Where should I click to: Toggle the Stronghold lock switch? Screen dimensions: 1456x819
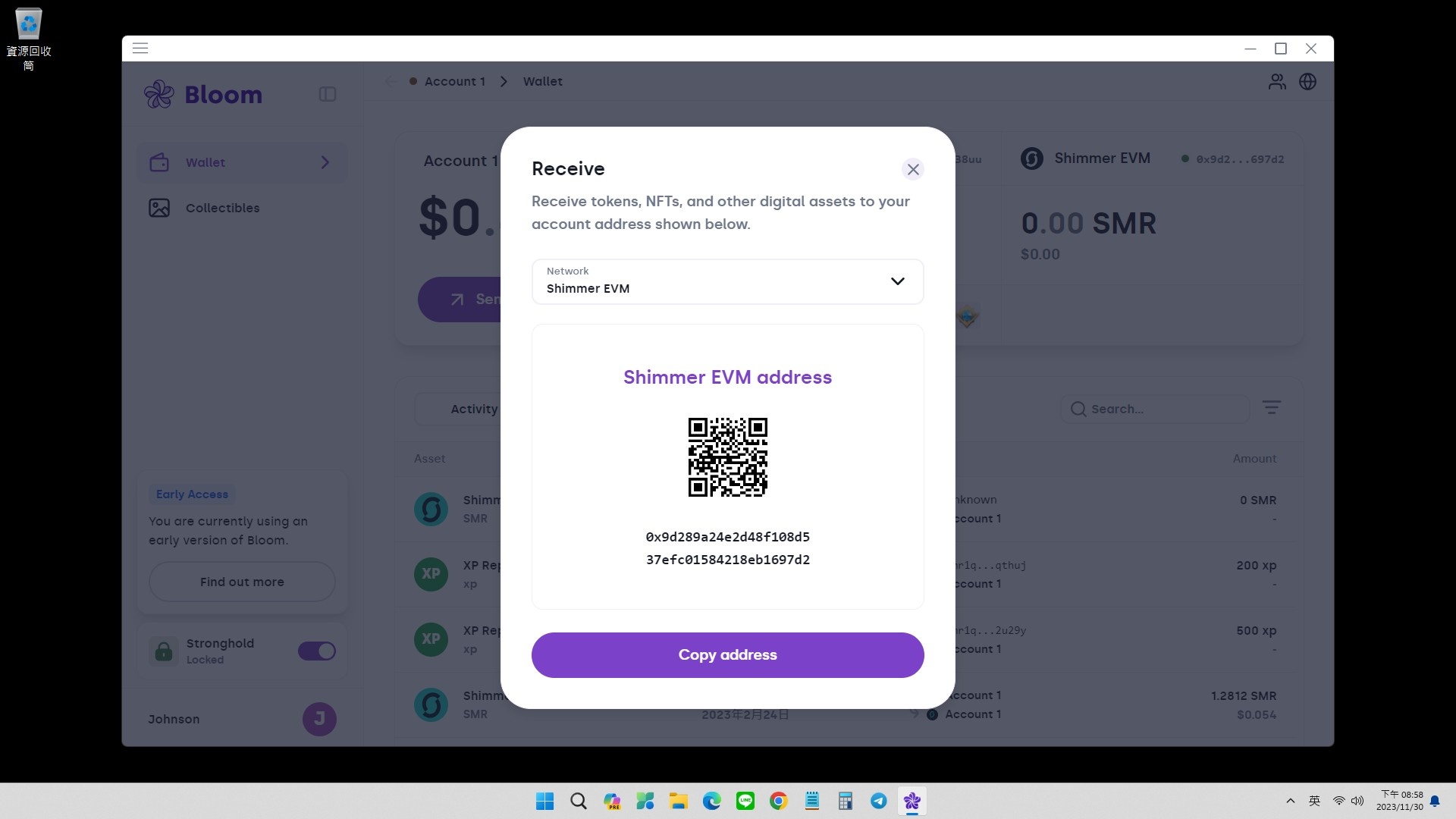316,651
